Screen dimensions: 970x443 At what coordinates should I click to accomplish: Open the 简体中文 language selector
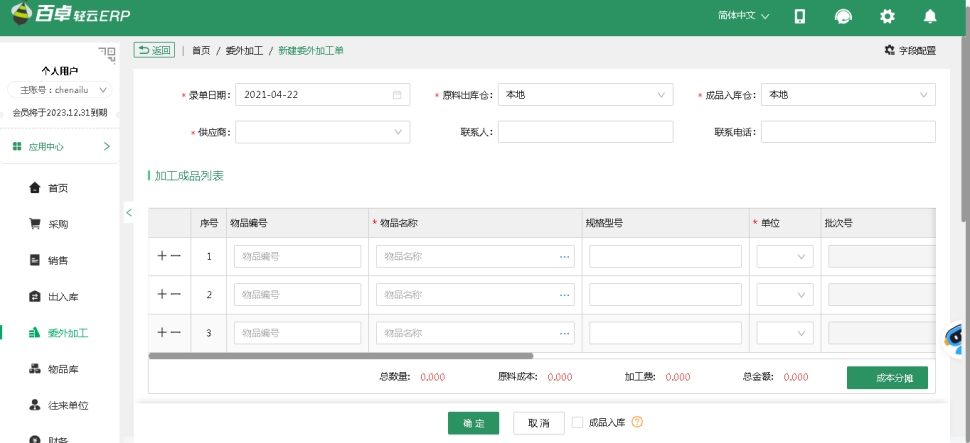pyautogui.click(x=743, y=17)
